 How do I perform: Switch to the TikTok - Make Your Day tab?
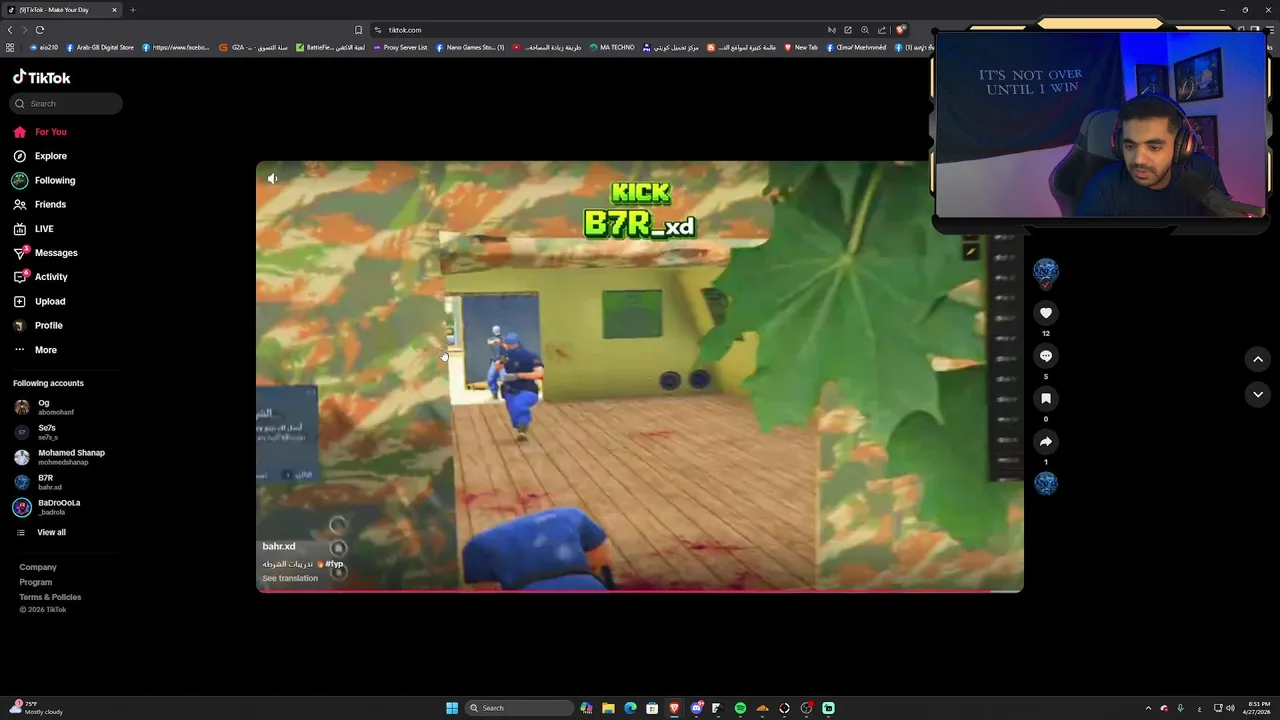click(x=62, y=10)
